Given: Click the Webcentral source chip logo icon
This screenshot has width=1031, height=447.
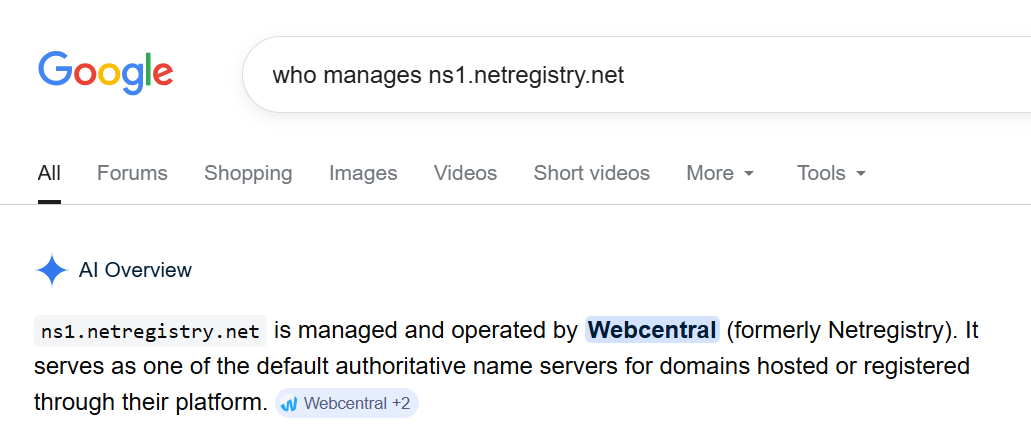Looking at the screenshot, I should click(290, 404).
